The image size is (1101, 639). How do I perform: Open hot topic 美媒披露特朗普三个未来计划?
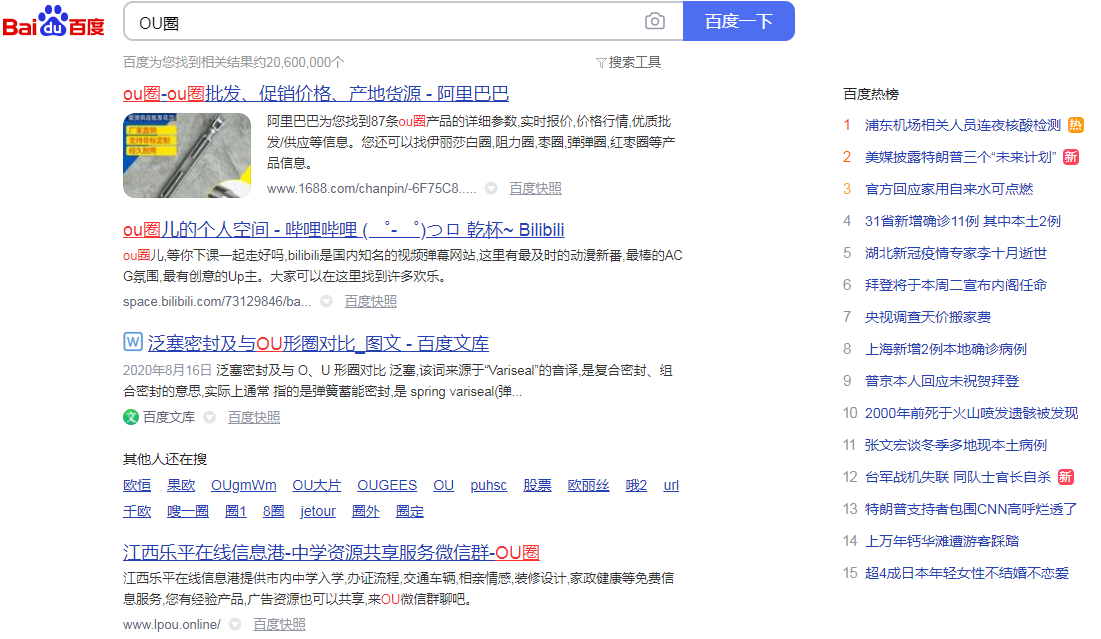961,157
